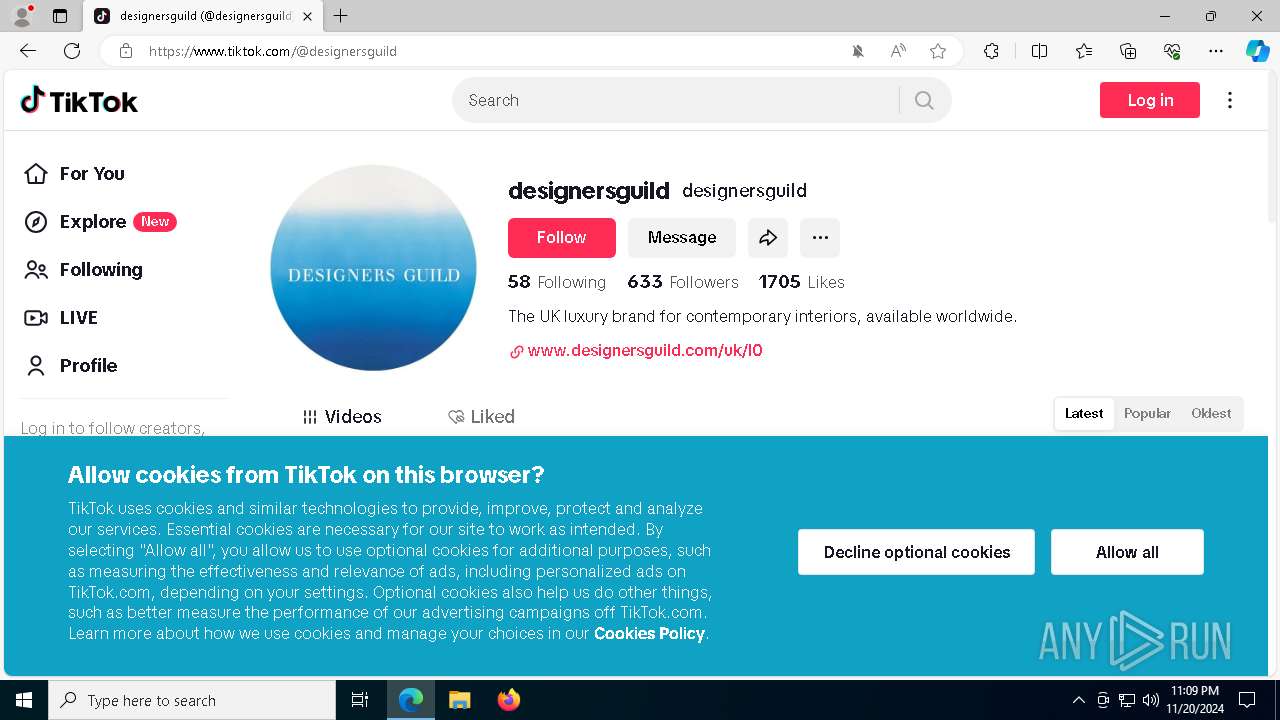Image resolution: width=1280 pixels, height=720 pixels.
Task: Click the search magnifier icon
Action: click(x=924, y=100)
